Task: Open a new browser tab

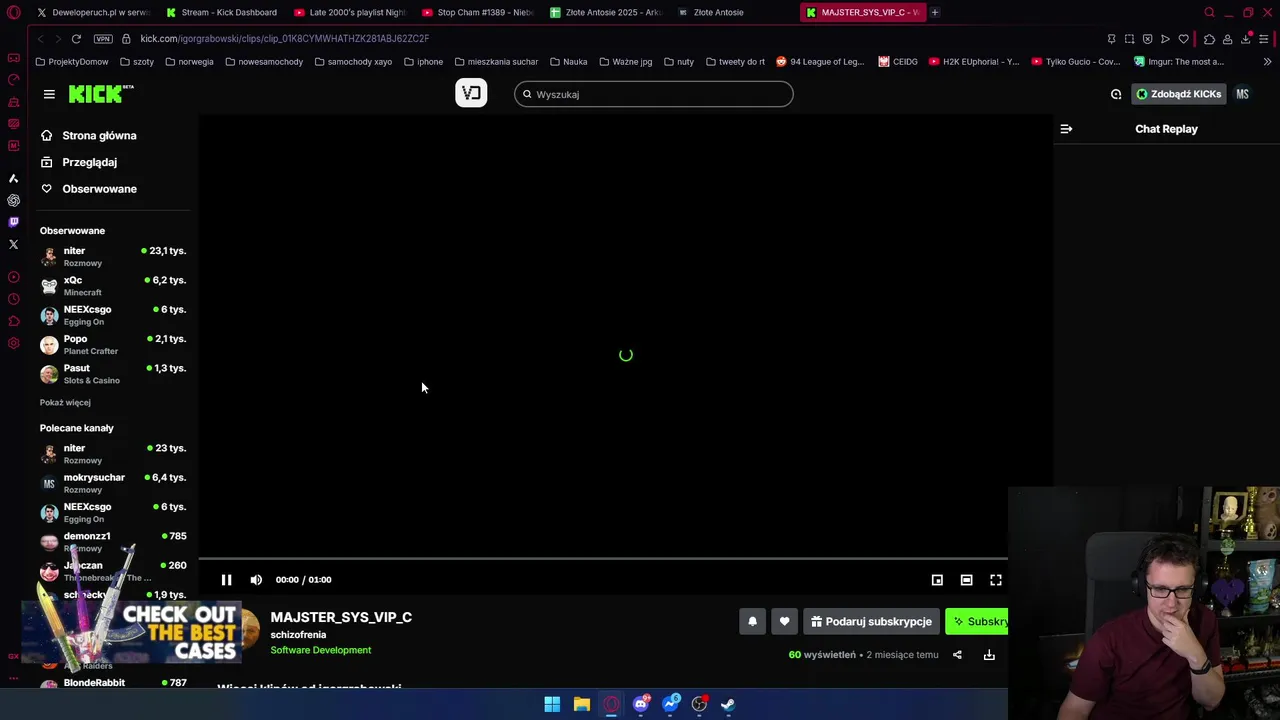Action: 935,12
